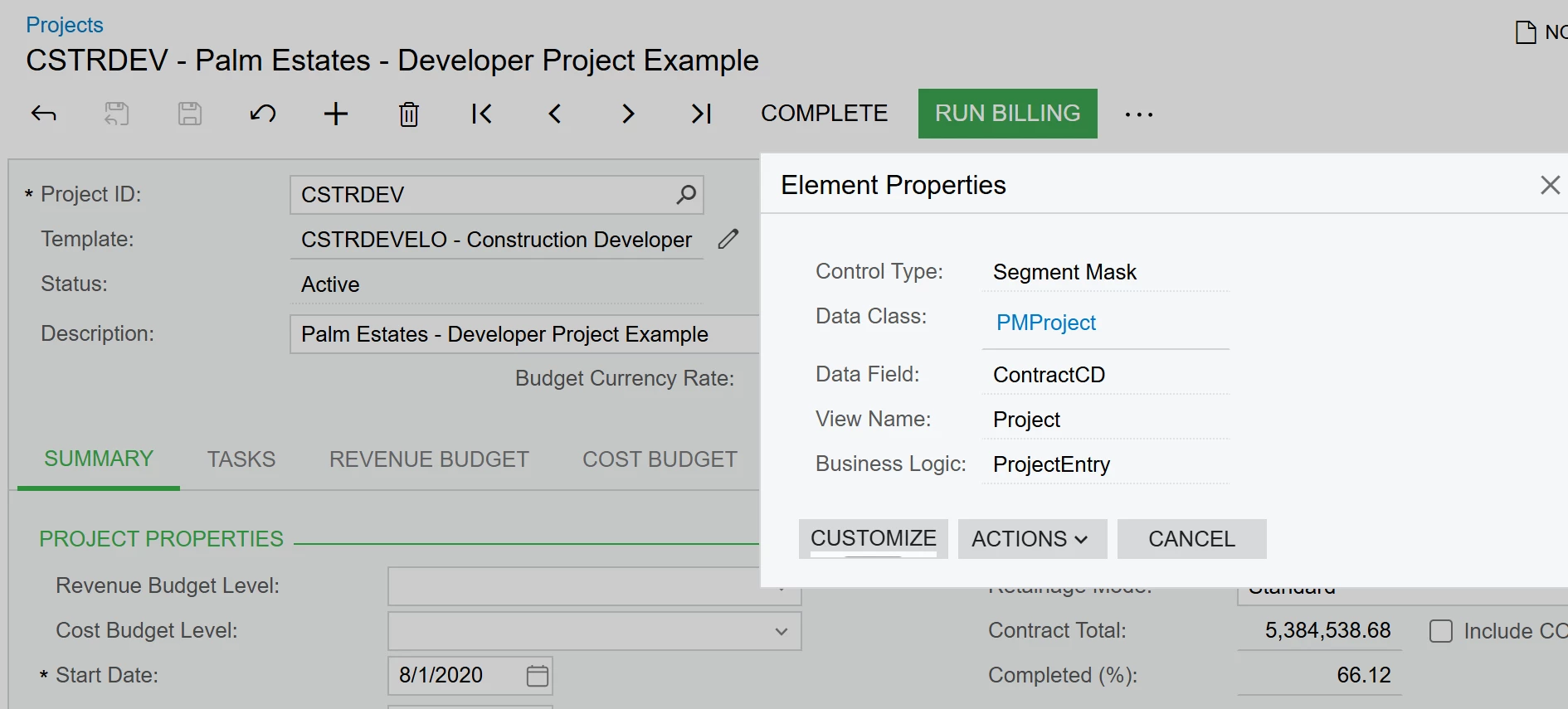Image resolution: width=1568 pixels, height=709 pixels.
Task: Click the delete trash icon
Action: coord(409,114)
